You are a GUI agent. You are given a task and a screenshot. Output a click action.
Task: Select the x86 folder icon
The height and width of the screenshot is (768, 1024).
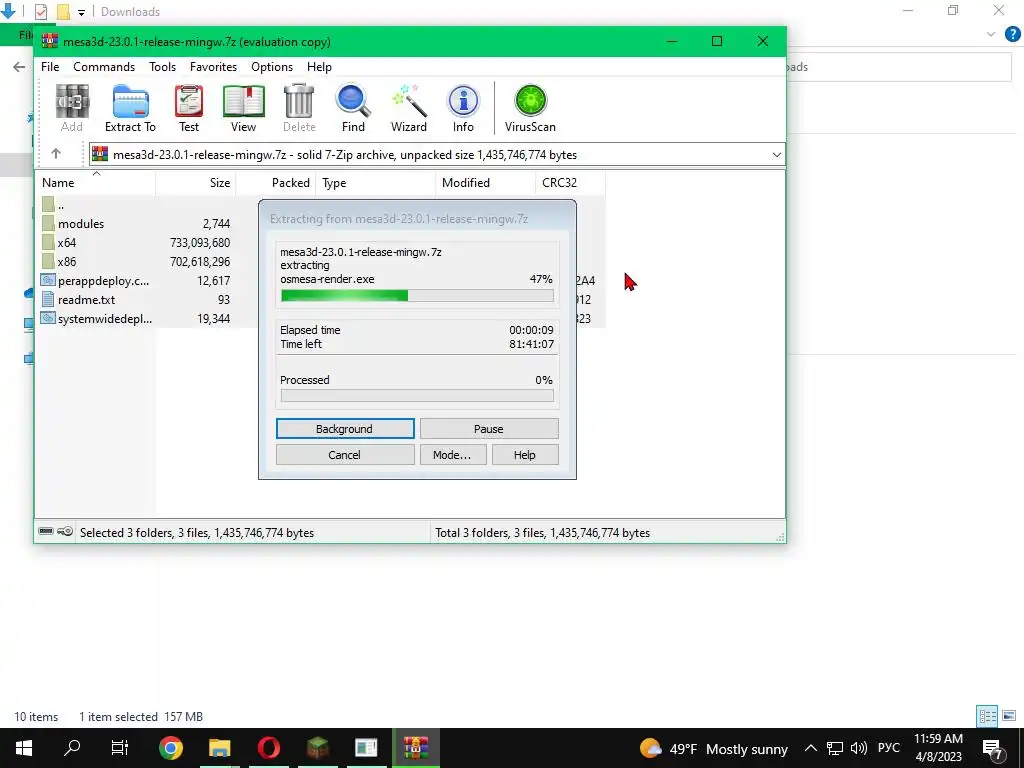[48, 261]
